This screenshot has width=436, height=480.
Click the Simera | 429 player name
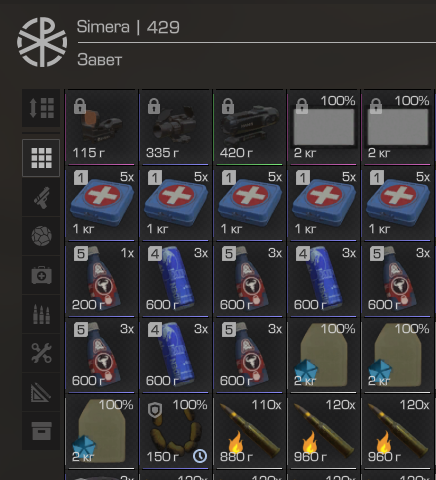[x=128, y=27]
